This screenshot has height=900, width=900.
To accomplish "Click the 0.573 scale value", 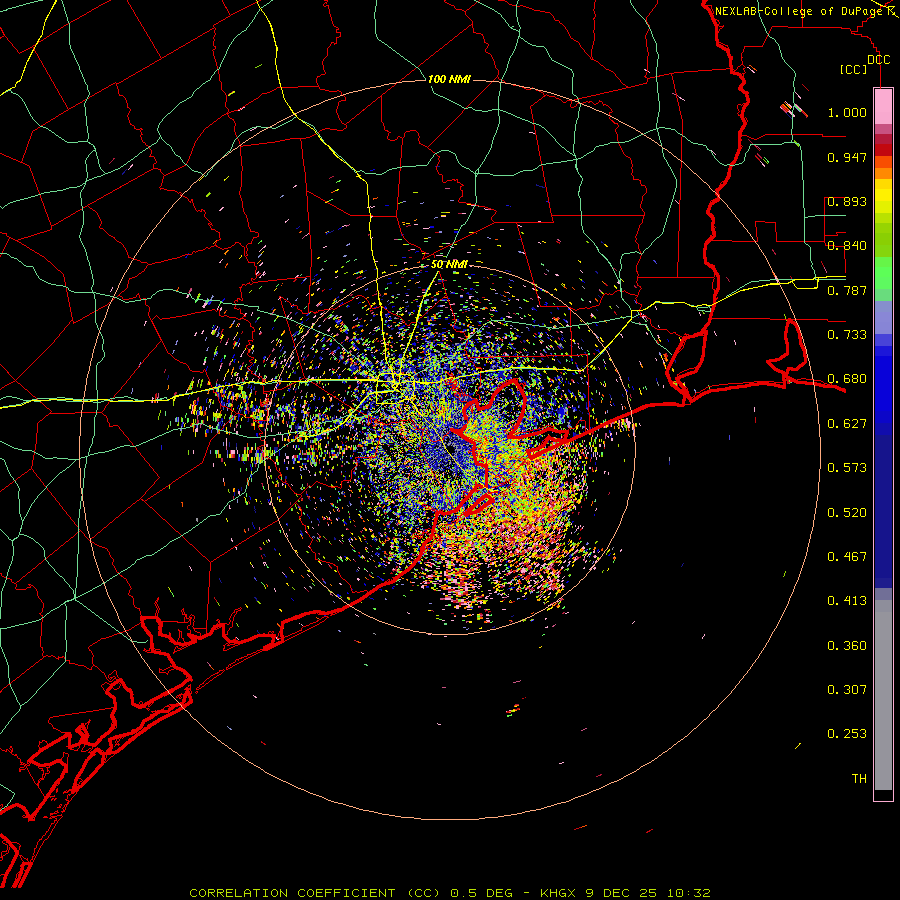I will [x=847, y=468].
